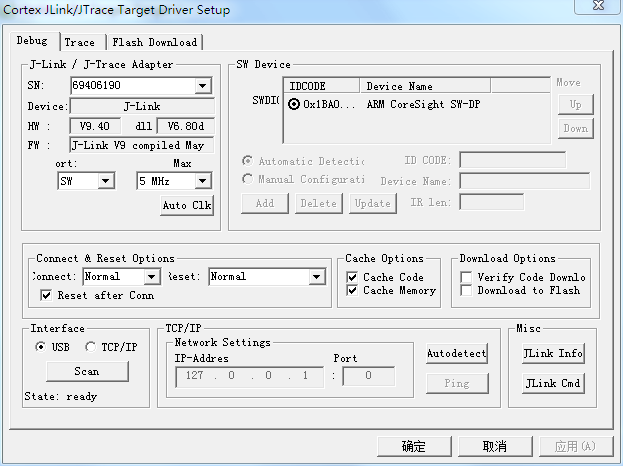The width and height of the screenshot is (623, 466).
Task: Open the Reset Normal dropdown
Action: [316, 277]
